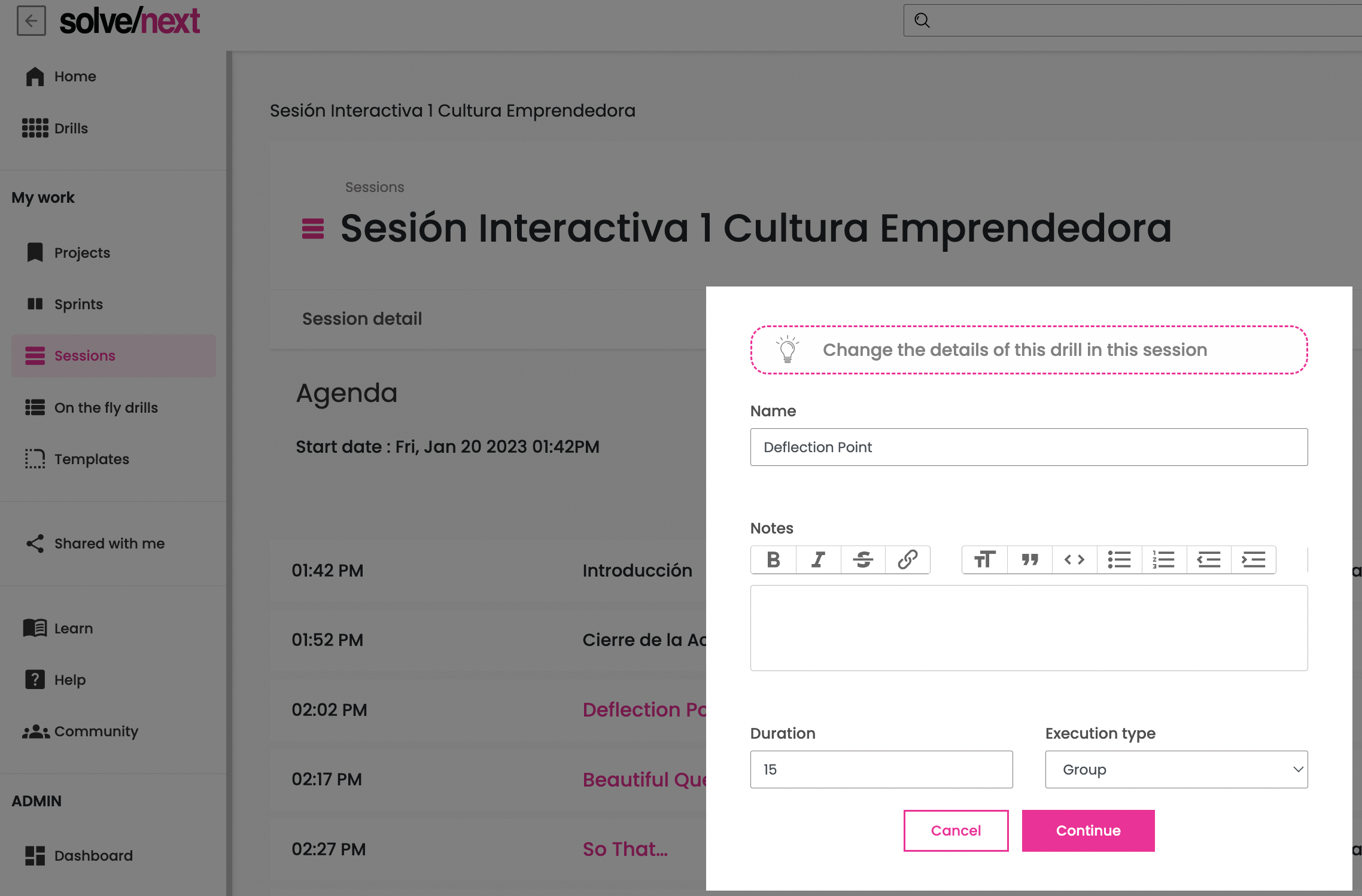This screenshot has height=896, width=1362.
Task: Insert code block in Notes
Action: point(1074,560)
